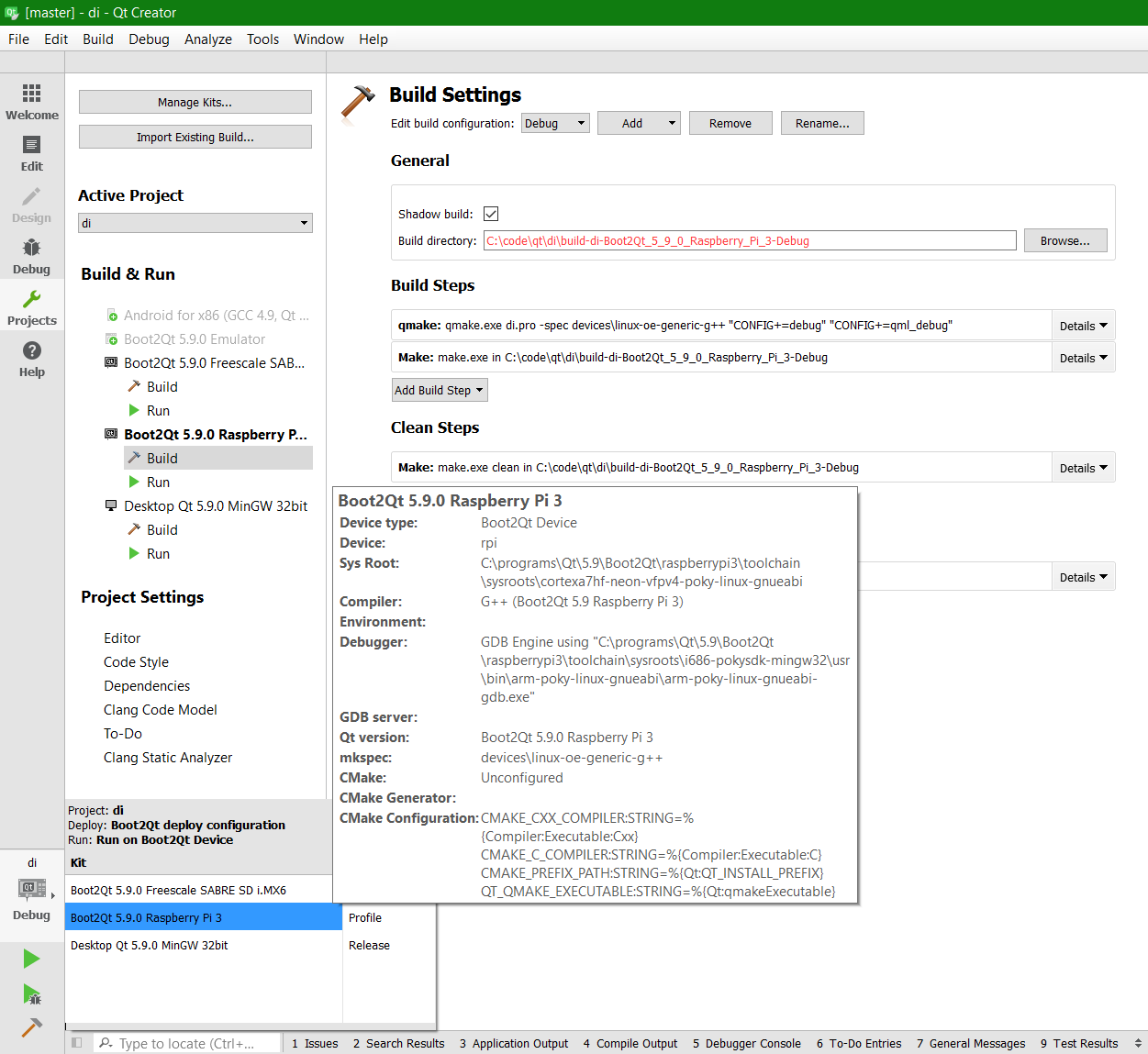Toggle the left sidebar in status bar
This screenshot has height=1054, width=1148.
pos(77,1043)
